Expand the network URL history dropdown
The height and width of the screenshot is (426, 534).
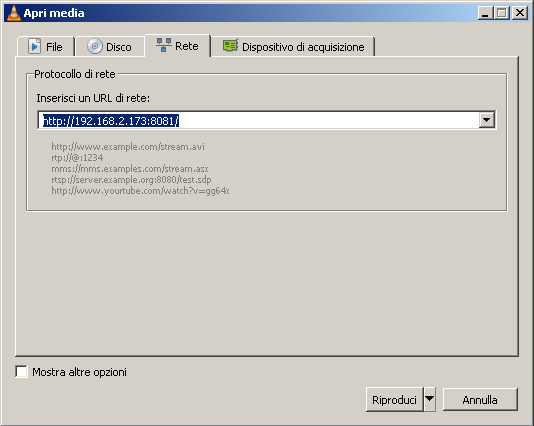coord(487,120)
